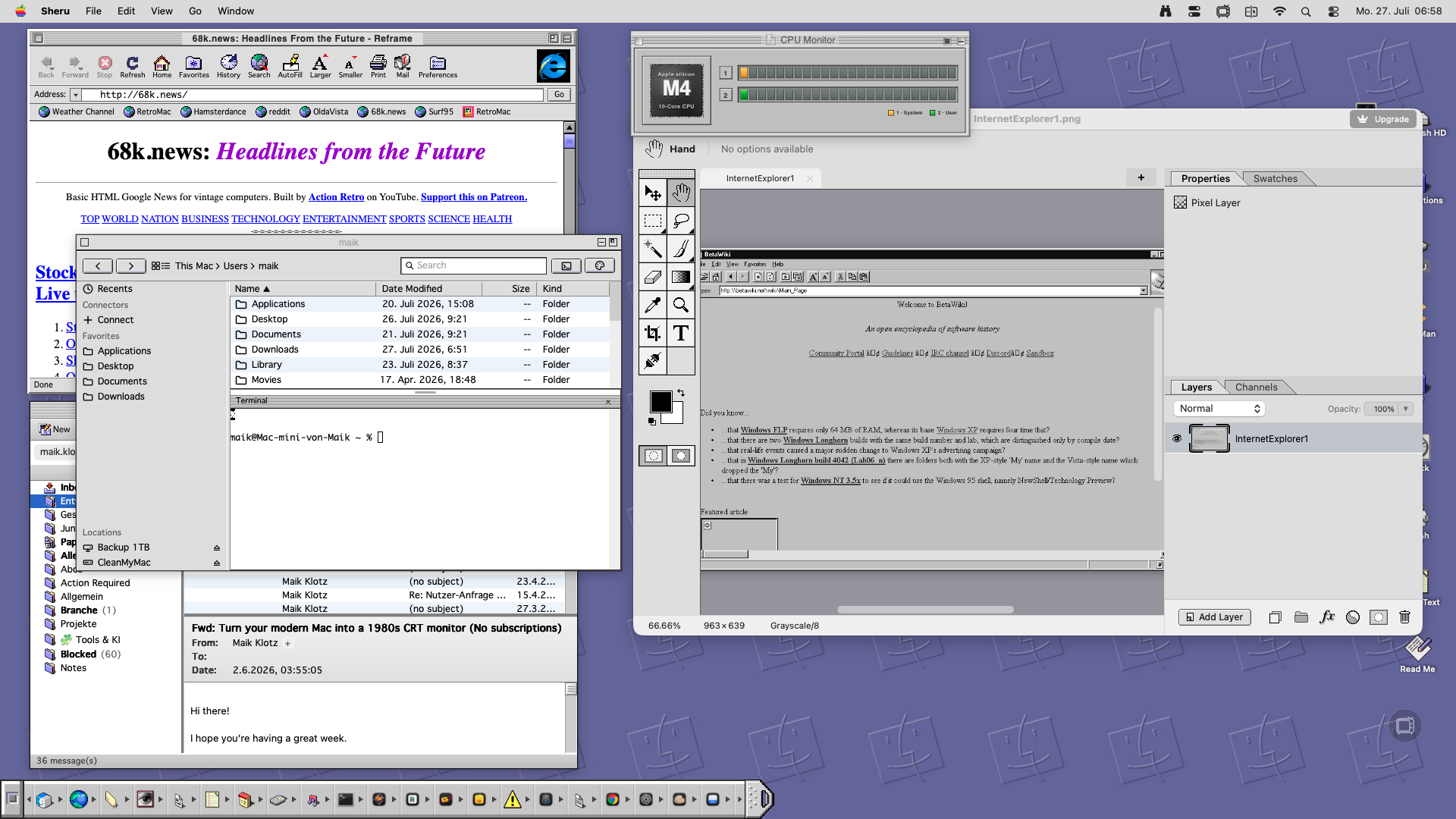Select the Paintbrush tool
Image resolution: width=1456 pixels, height=819 pixels.
tap(681, 249)
